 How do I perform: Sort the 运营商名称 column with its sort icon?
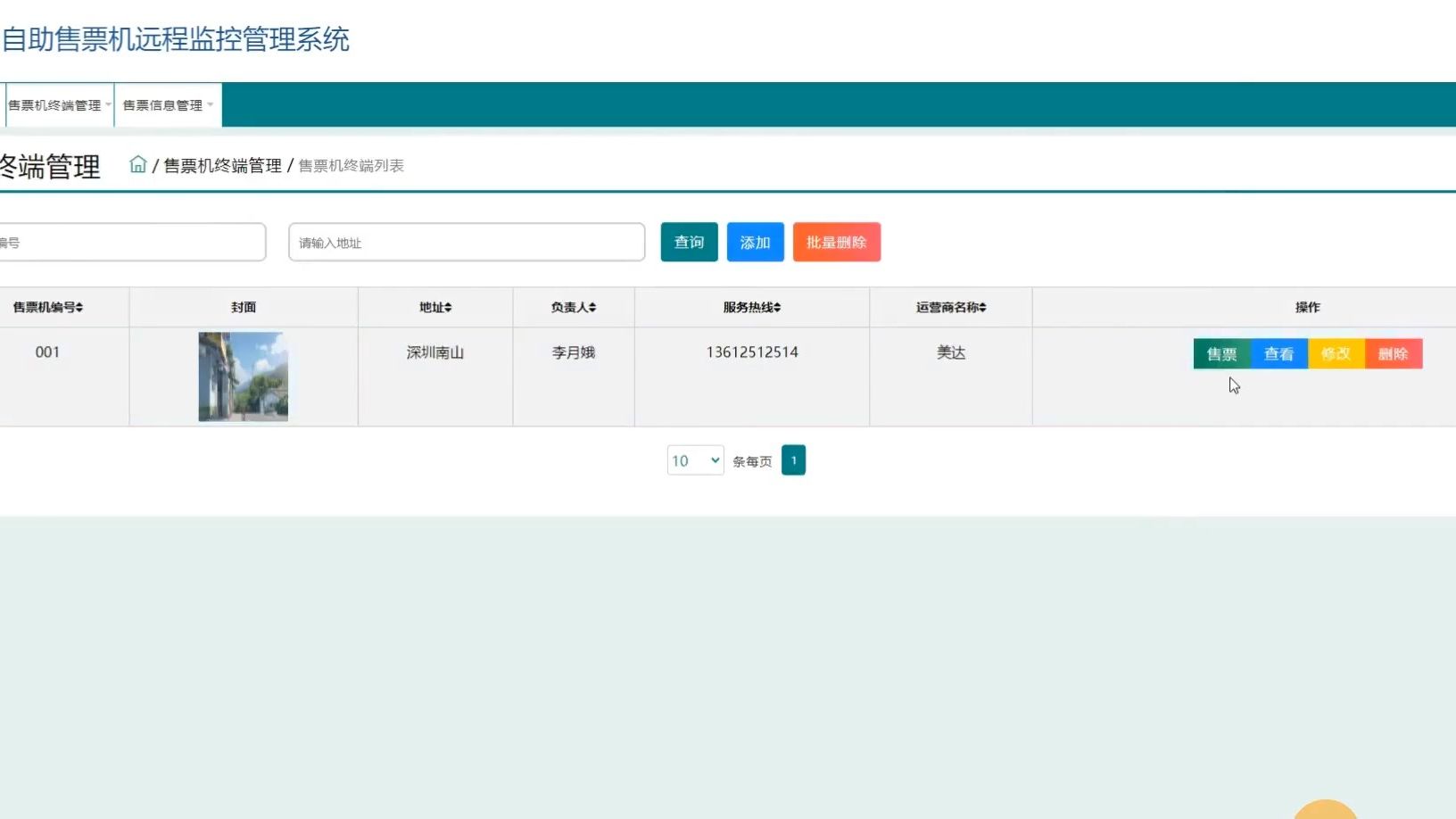[x=982, y=306]
